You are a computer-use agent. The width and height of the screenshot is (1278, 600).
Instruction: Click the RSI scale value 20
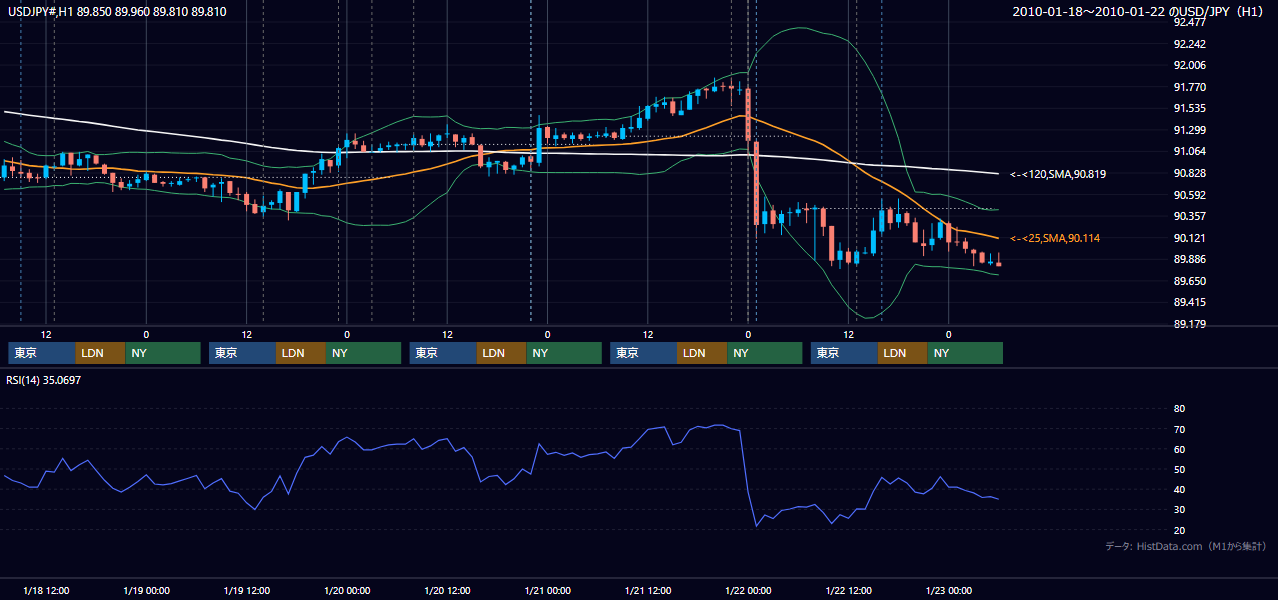click(1179, 530)
